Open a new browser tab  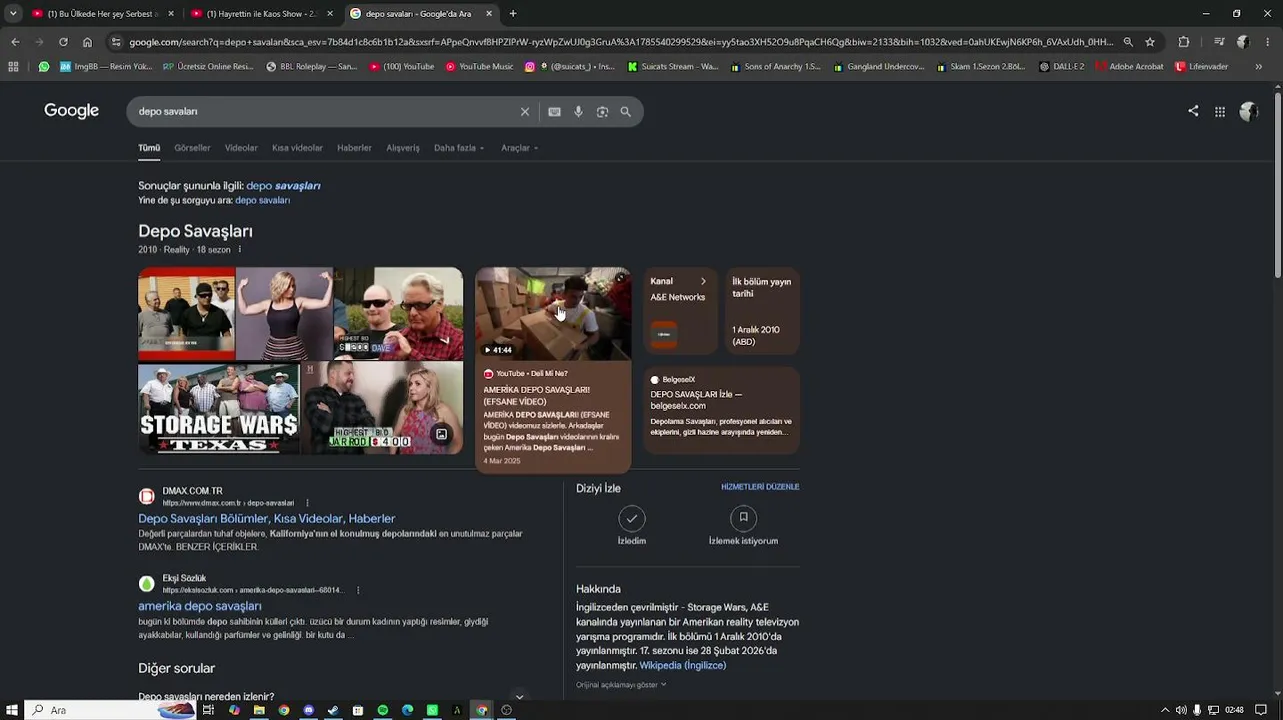point(513,14)
